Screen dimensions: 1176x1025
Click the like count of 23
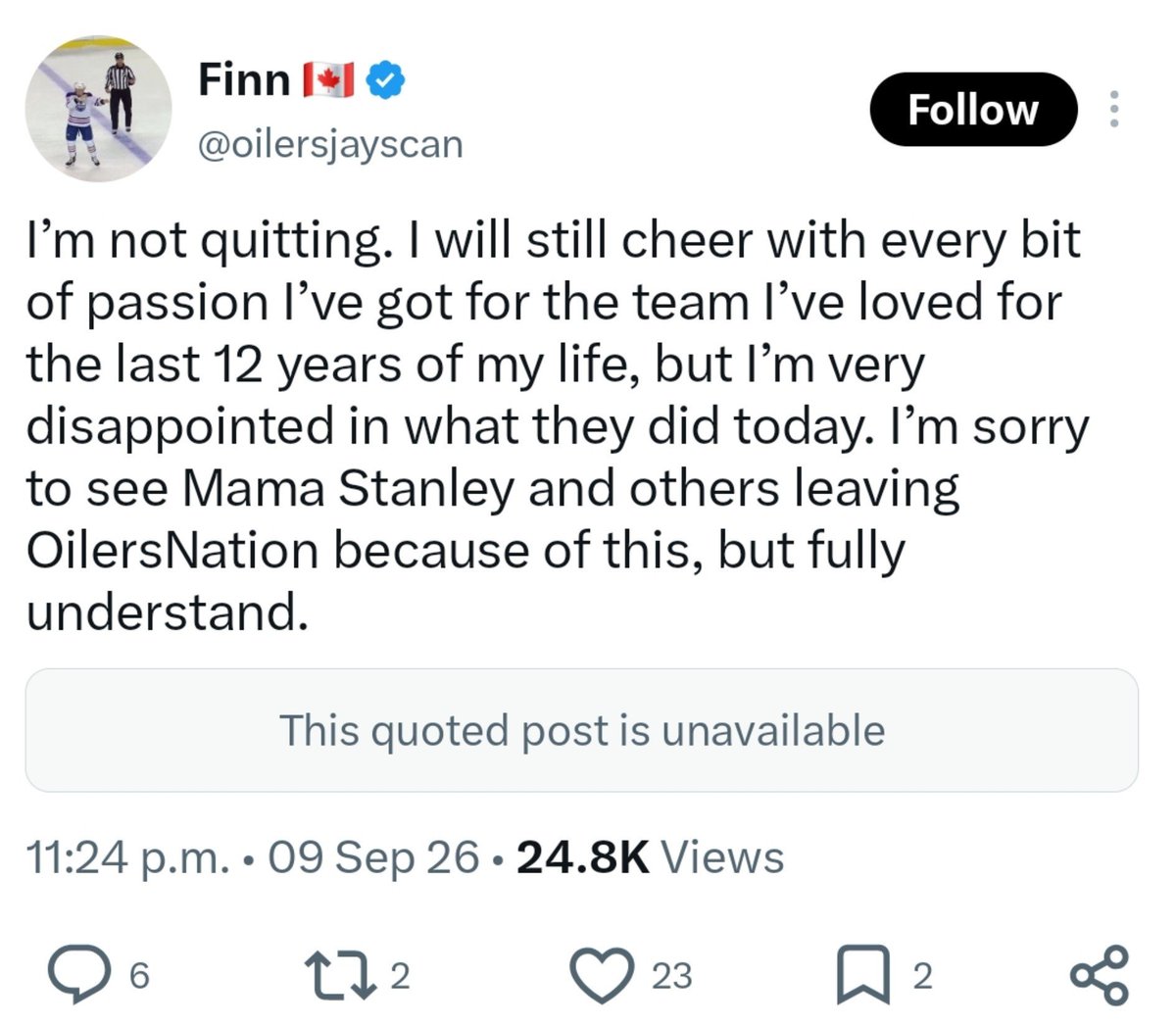click(x=672, y=977)
